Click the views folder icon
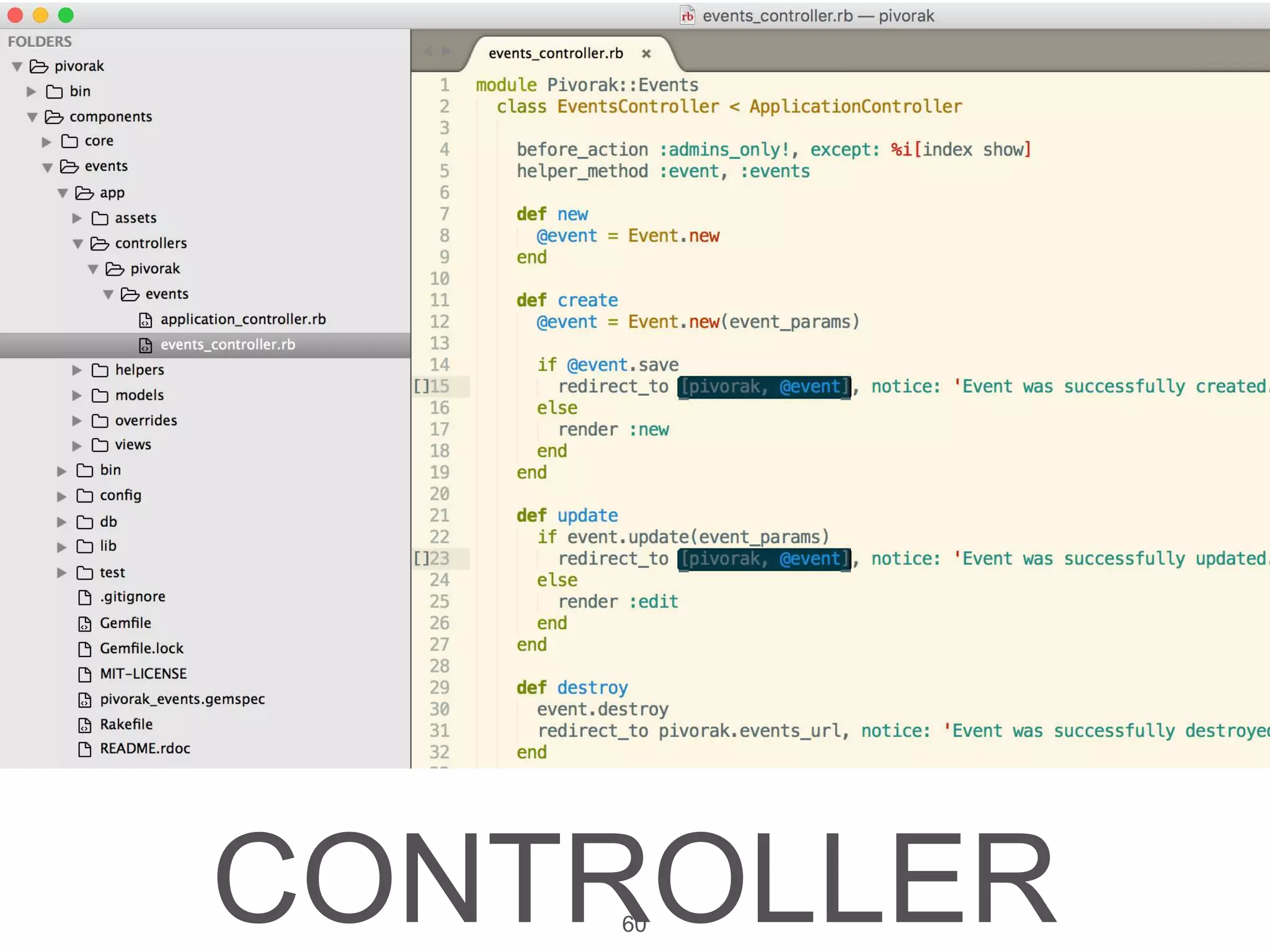The height and width of the screenshot is (952, 1270). tap(100, 445)
